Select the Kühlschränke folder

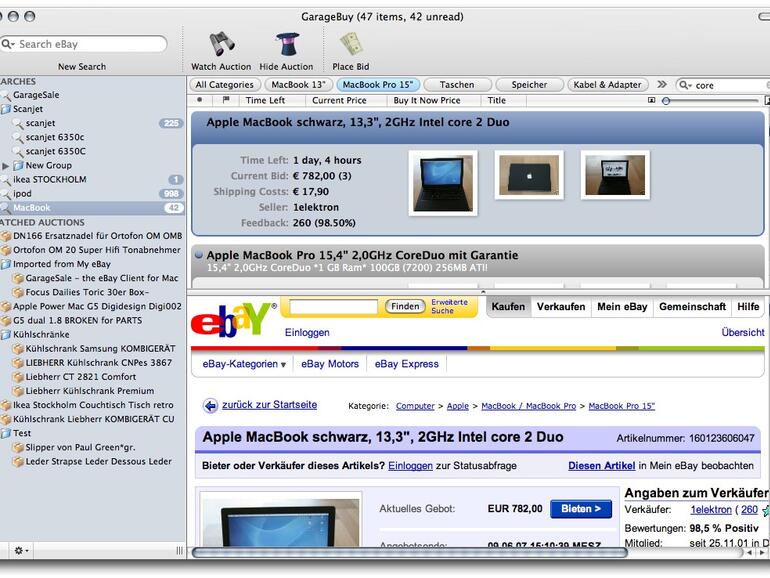point(41,334)
